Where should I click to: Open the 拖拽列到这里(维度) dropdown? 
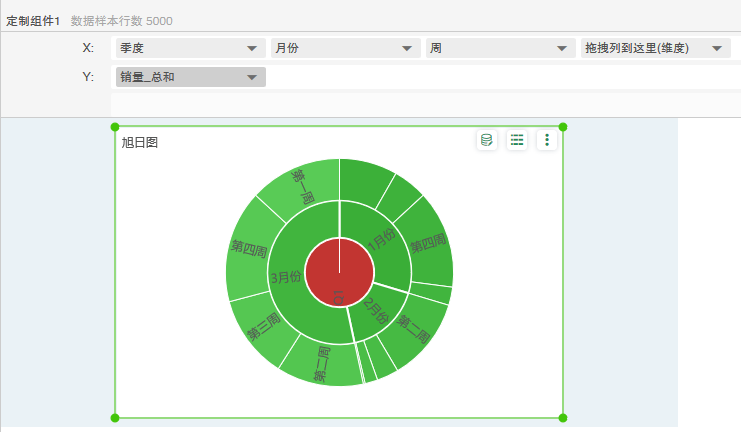click(716, 48)
